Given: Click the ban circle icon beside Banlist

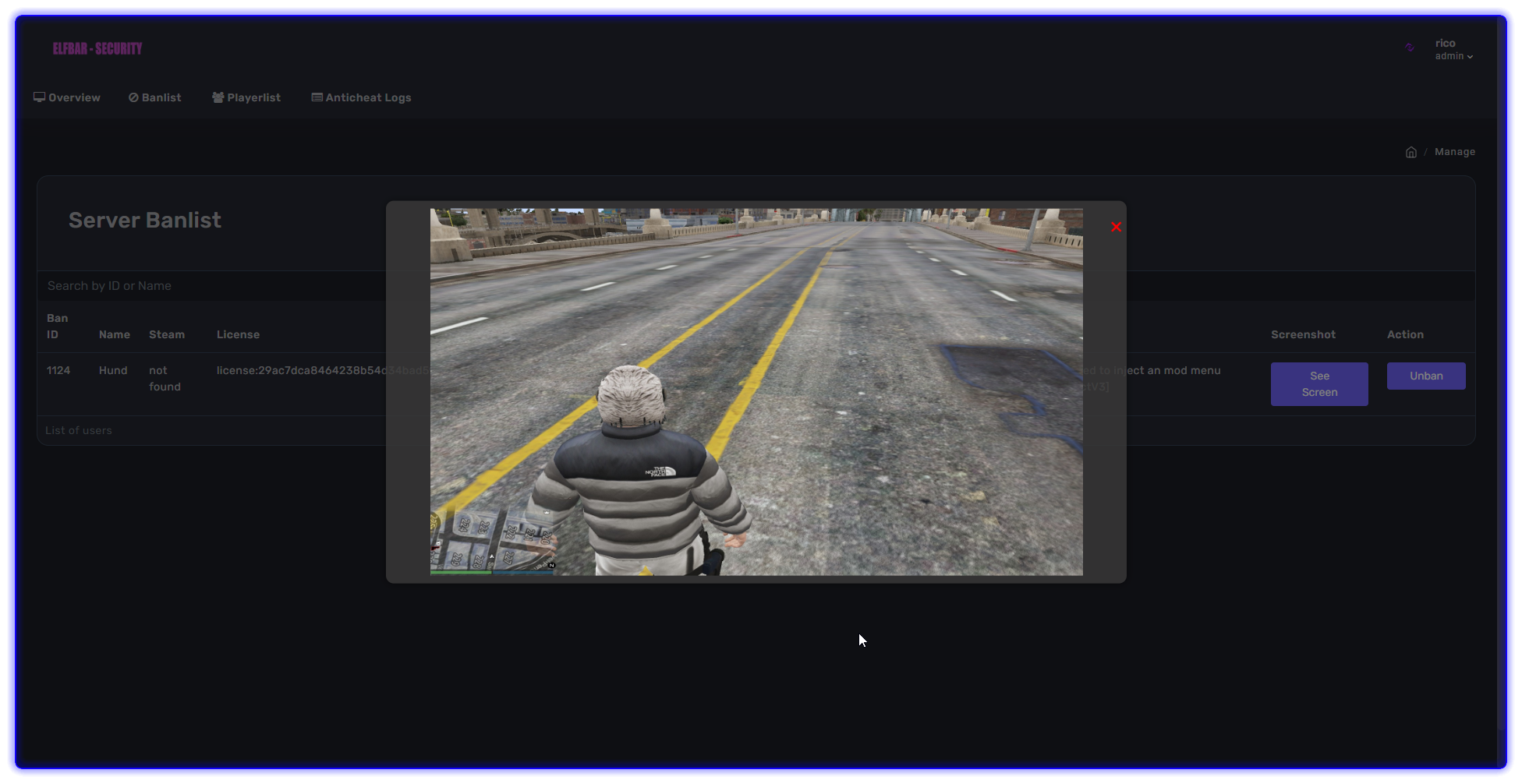Looking at the screenshot, I should coord(133,97).
